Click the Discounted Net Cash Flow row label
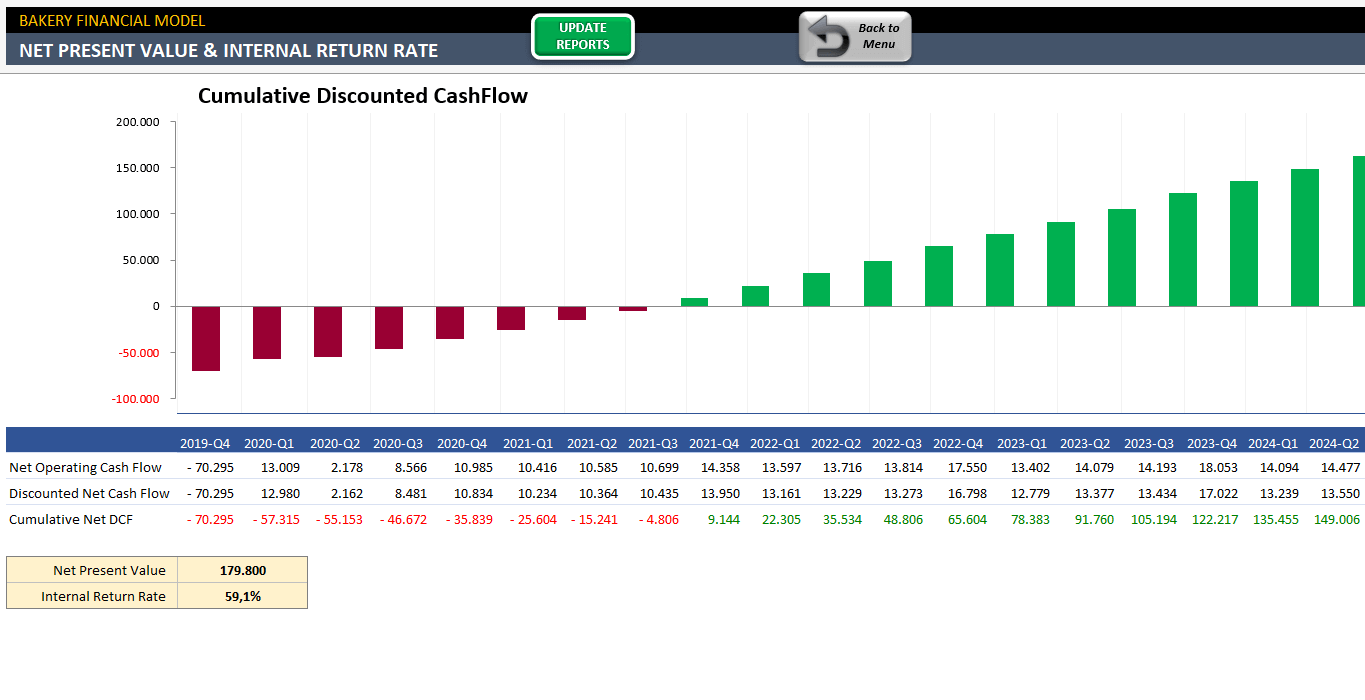 (x=89, y=493)
